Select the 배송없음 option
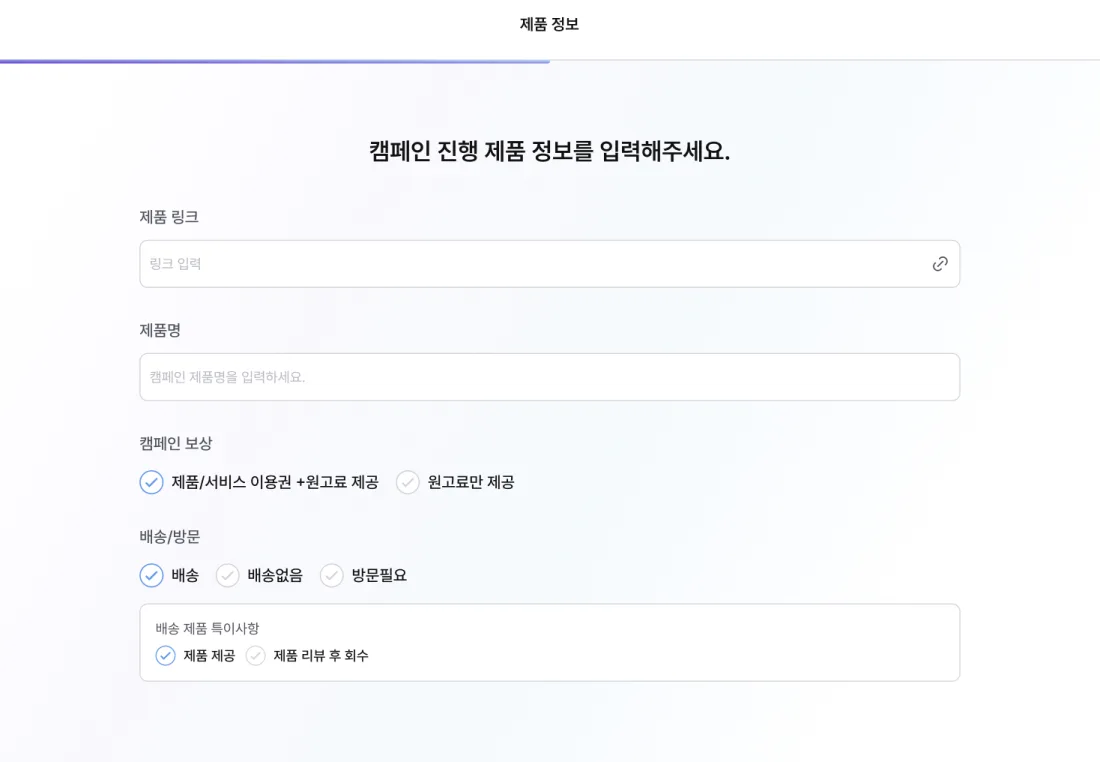The image size is (1100, 762). (259, 575)
